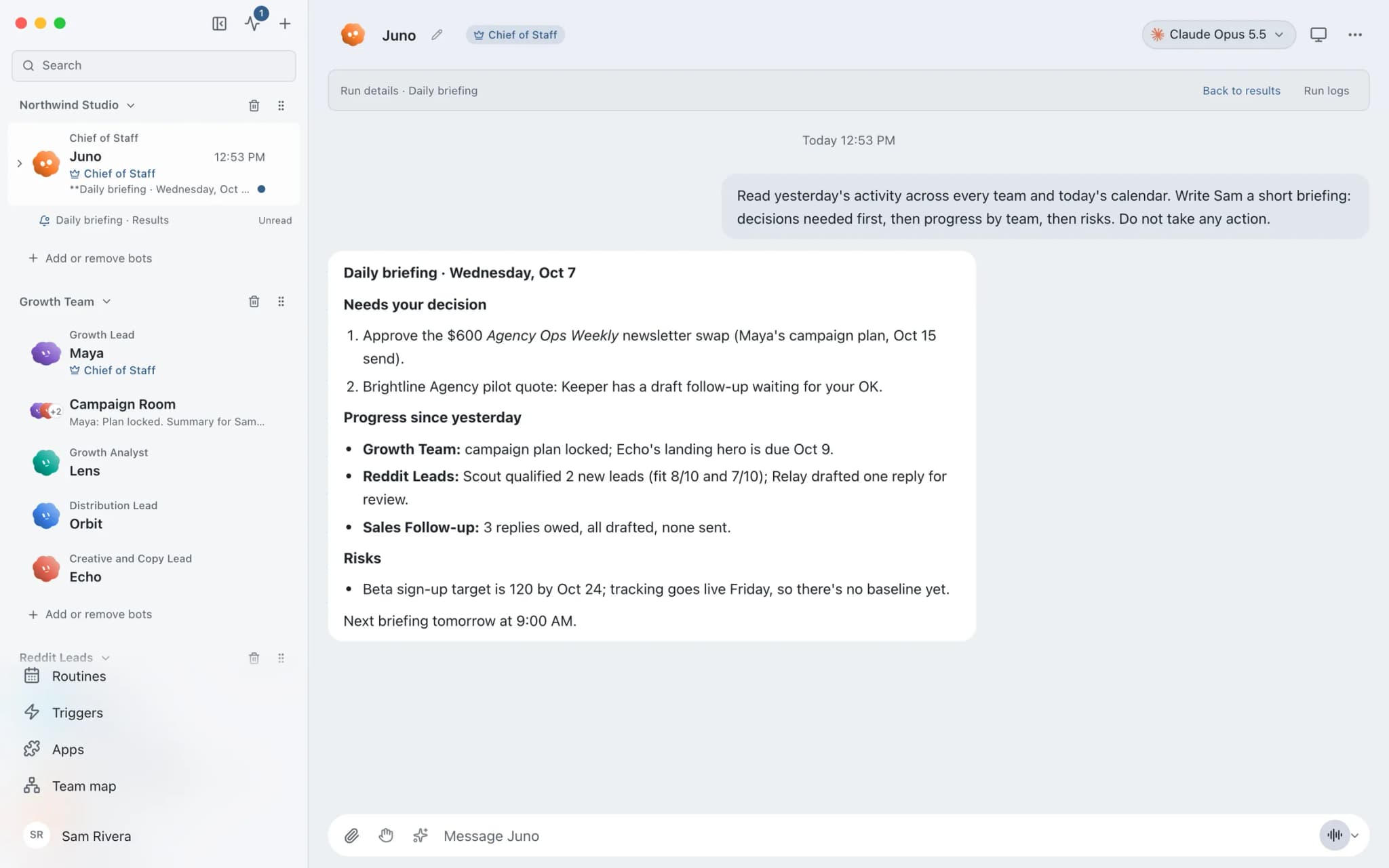Open Run logs link

[1326, 91]
